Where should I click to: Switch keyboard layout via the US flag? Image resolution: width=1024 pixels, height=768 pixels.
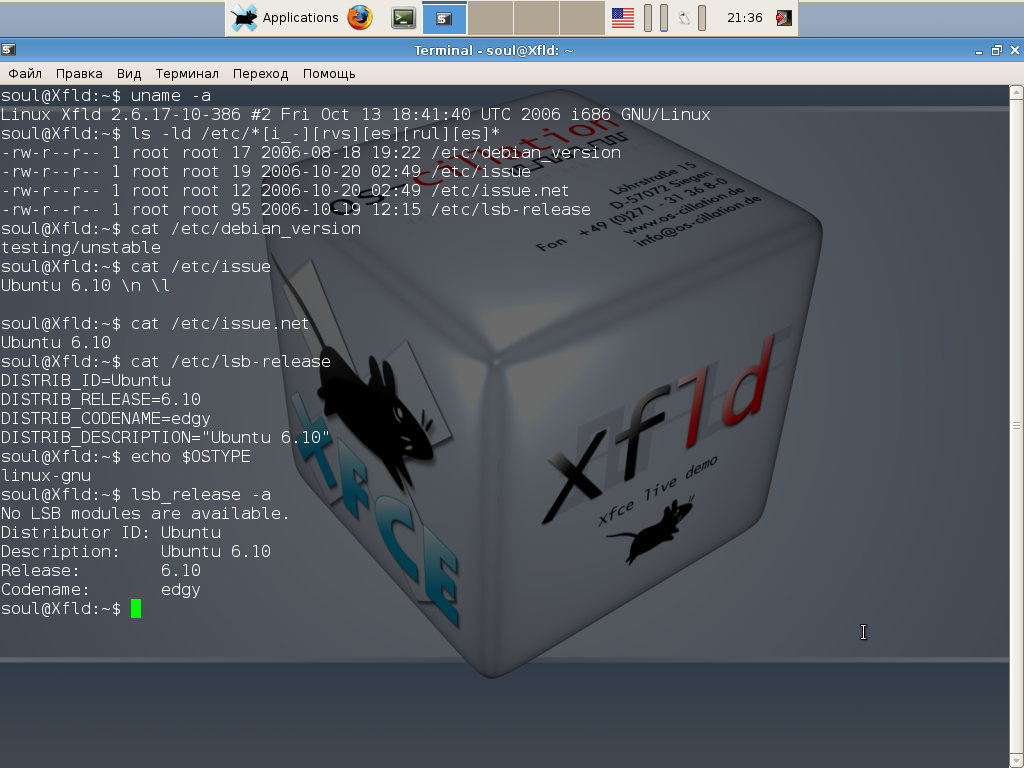pos(622,18)
